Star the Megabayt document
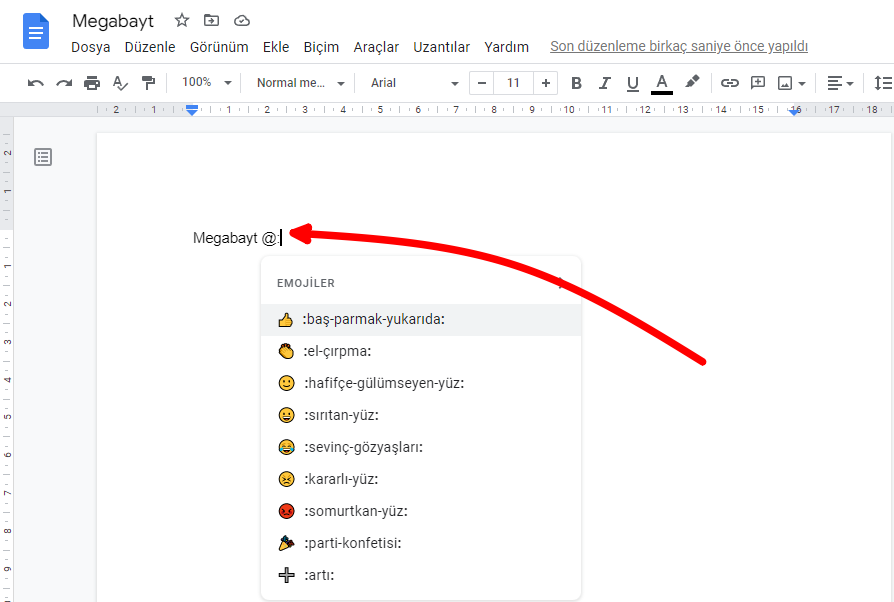The width and height of the screenshot is (894, 602). [x=181, y=20]
